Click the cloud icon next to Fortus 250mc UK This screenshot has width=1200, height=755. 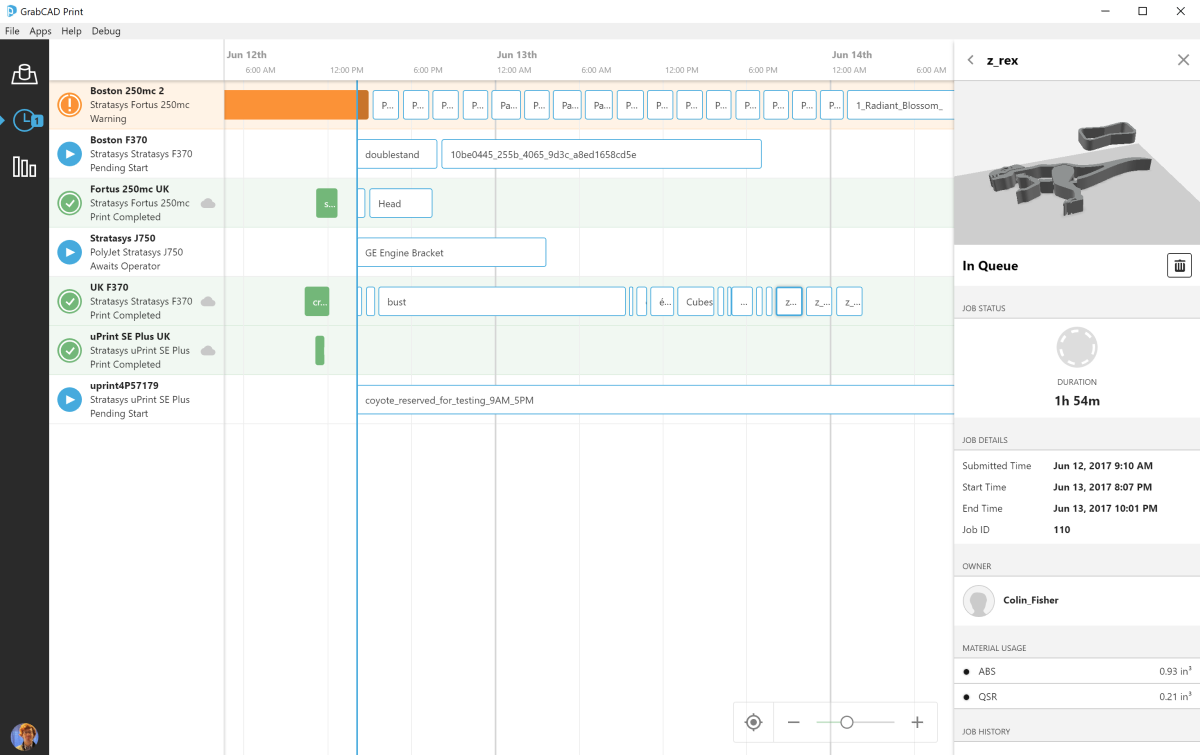pyautogui.click(x=208, y=203)
